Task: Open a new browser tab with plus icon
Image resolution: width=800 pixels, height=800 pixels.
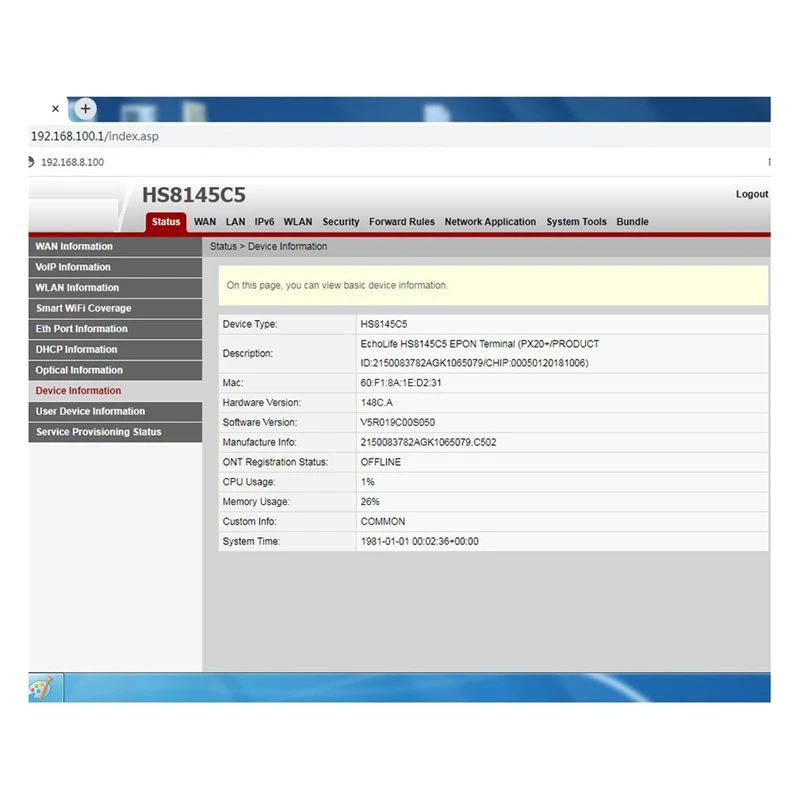Action: coord(85,109)
